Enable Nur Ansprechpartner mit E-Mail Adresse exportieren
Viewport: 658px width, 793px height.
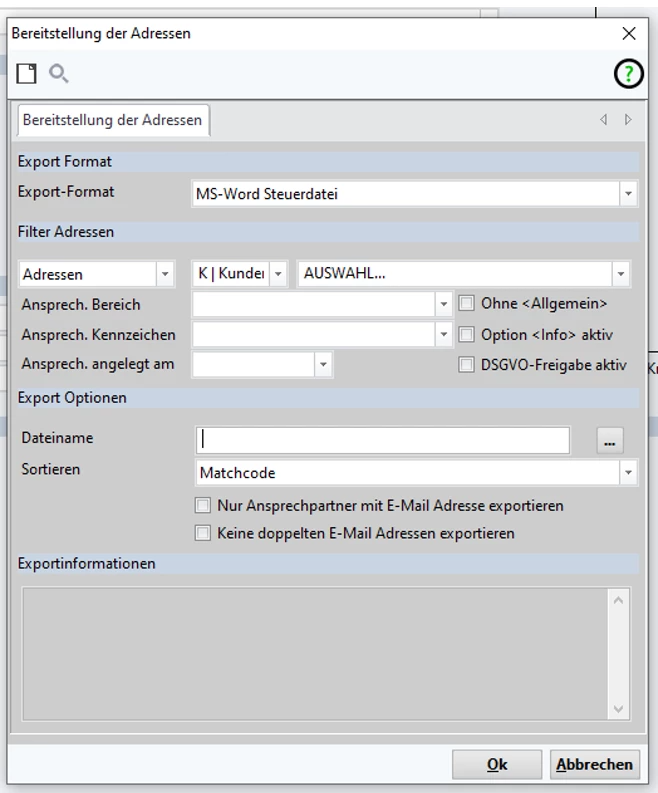coord(204,506)
